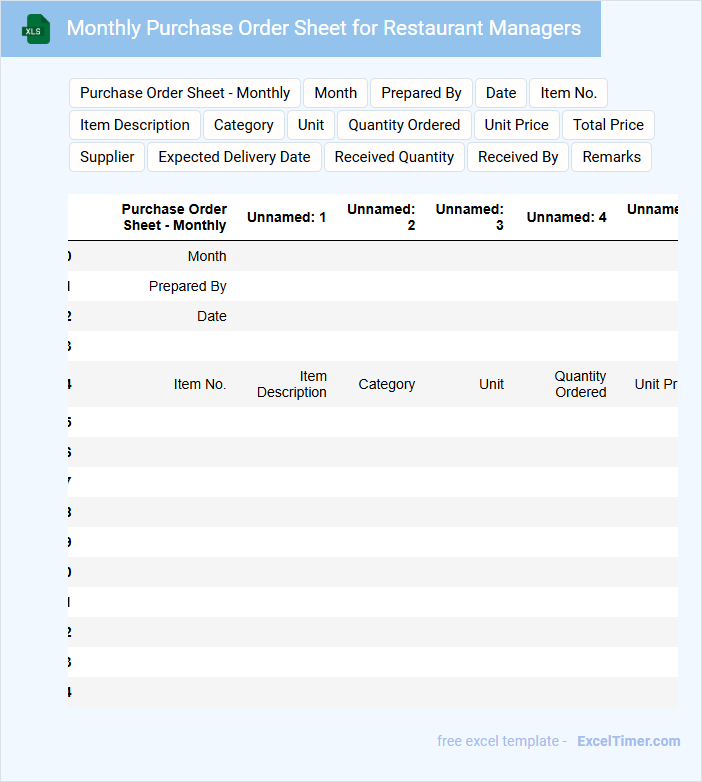
Task: Select the 'Remarks' tag
Action: pyautogui.click(x=611, y=157)
